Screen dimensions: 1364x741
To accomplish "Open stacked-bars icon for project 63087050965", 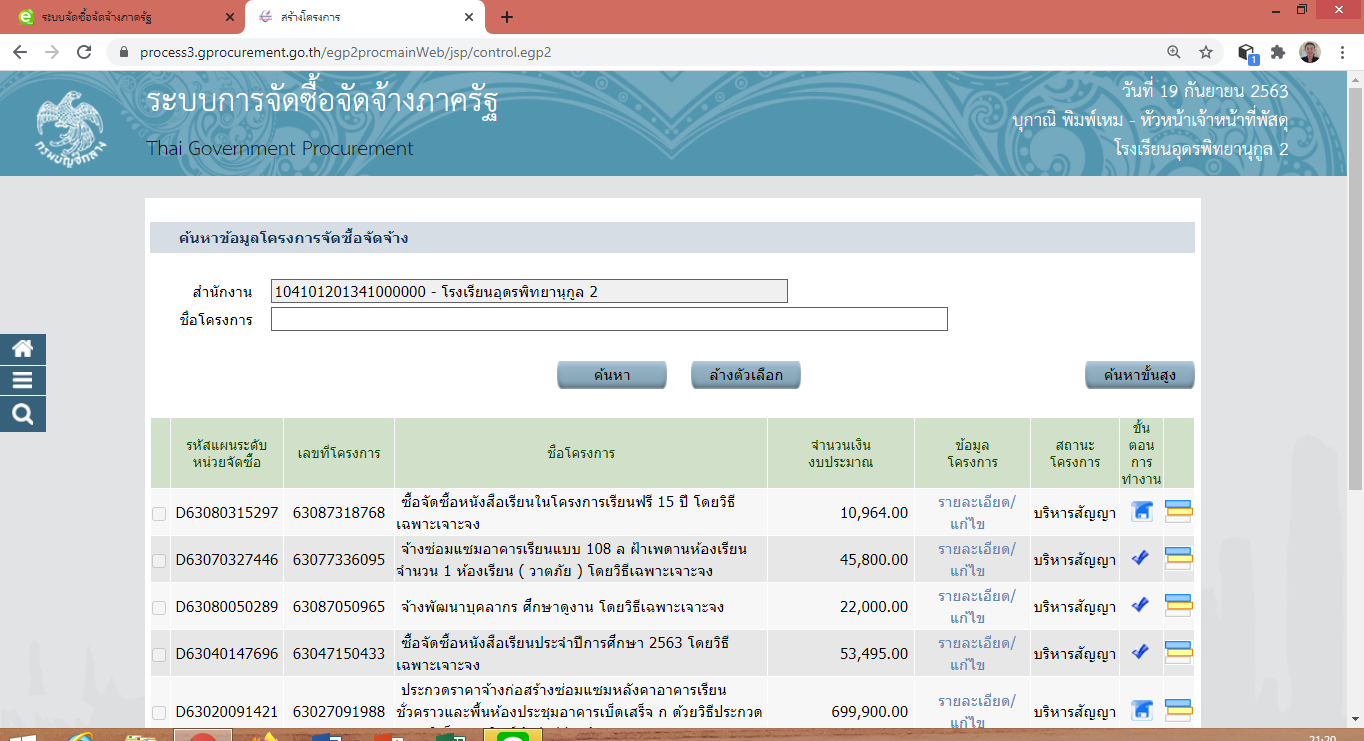I will [1179, 606].
